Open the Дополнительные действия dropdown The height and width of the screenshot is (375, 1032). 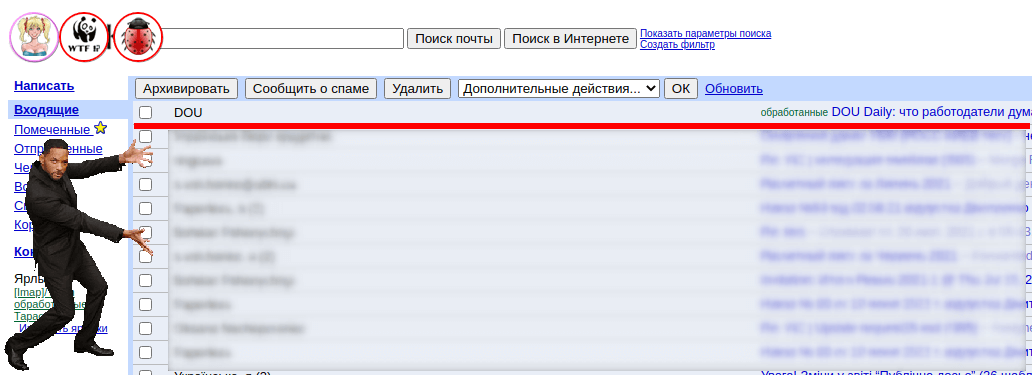click(559, 89)
